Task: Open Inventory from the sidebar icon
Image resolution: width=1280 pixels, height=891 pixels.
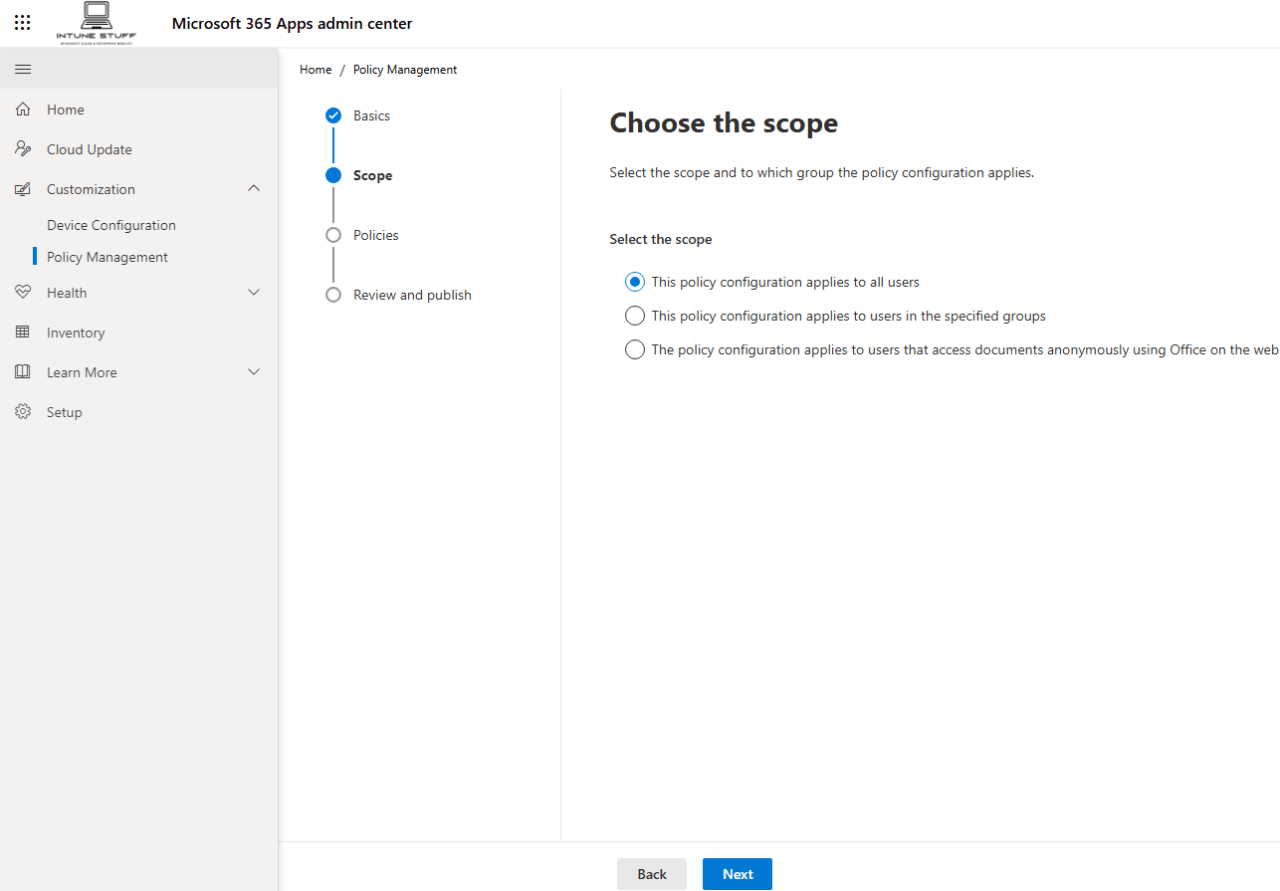Action: click(21, 332)
